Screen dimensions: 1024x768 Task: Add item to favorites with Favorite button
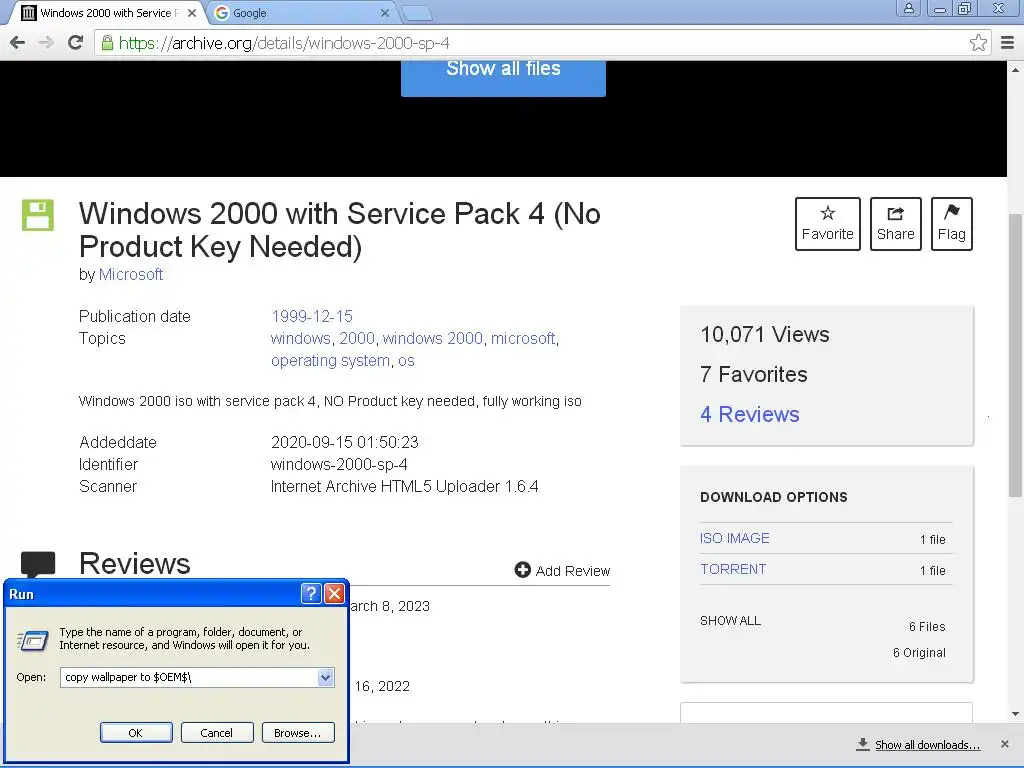point(827,224)
